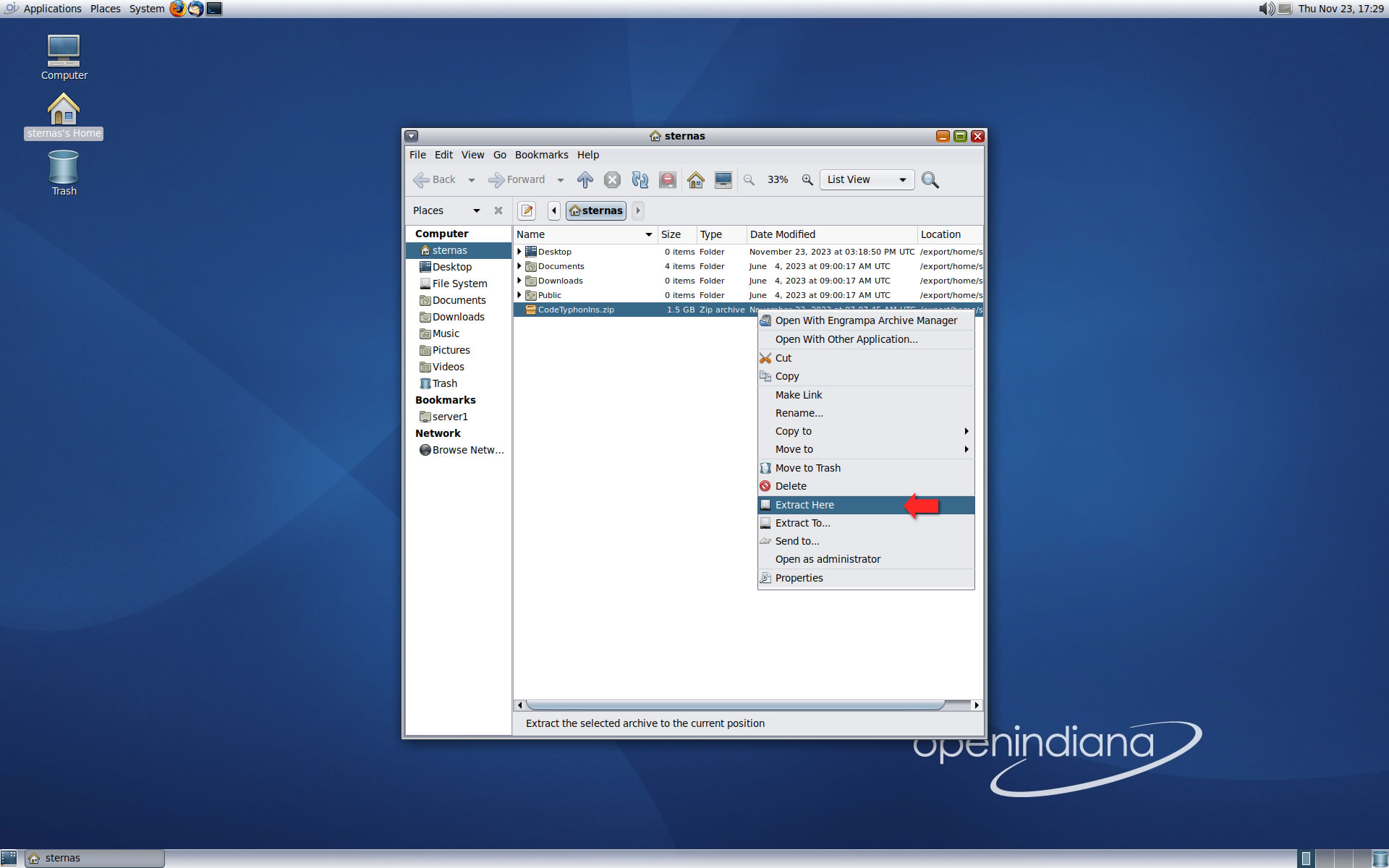The image size is (1389, 868).
Task: Sort files by the Name column
Action: coord(585,234)
